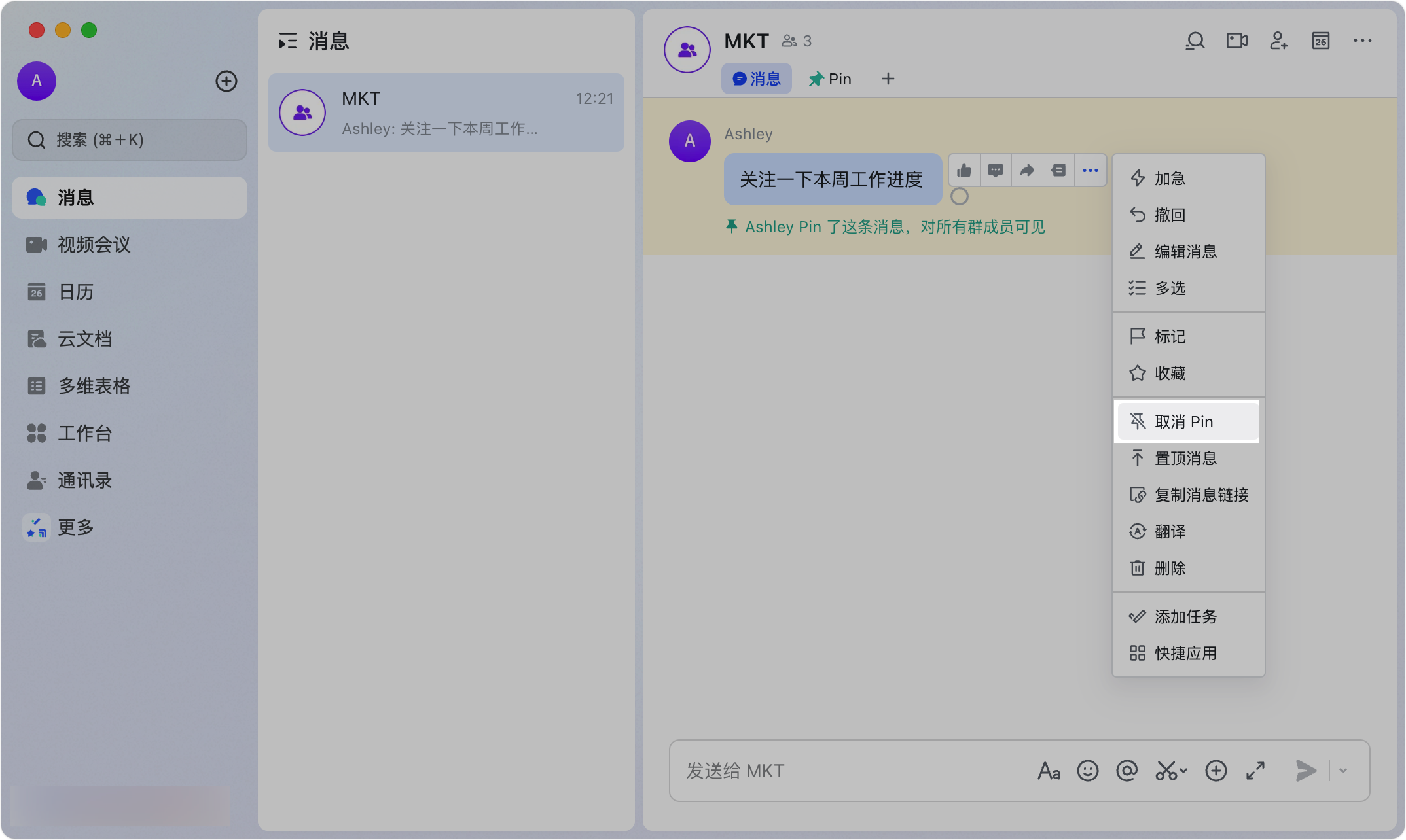The height and width of the screenshot is (840, 1406).
Task: Select 添加任务 in the context menu
Action: tap(1189, 617)
